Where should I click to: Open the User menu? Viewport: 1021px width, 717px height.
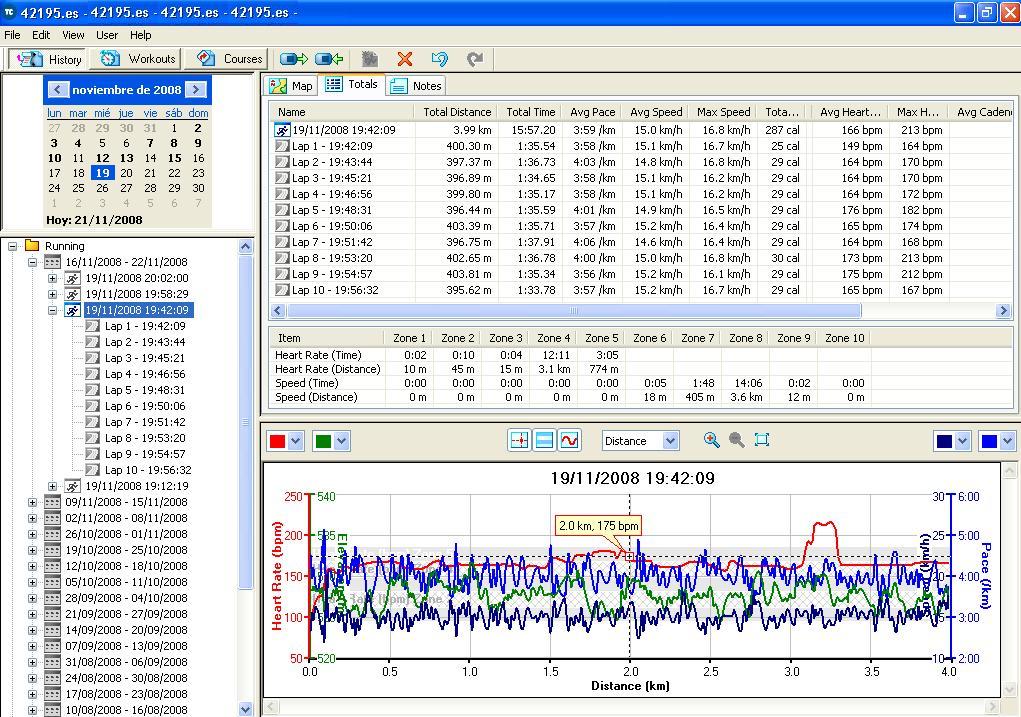coord(106,35)
